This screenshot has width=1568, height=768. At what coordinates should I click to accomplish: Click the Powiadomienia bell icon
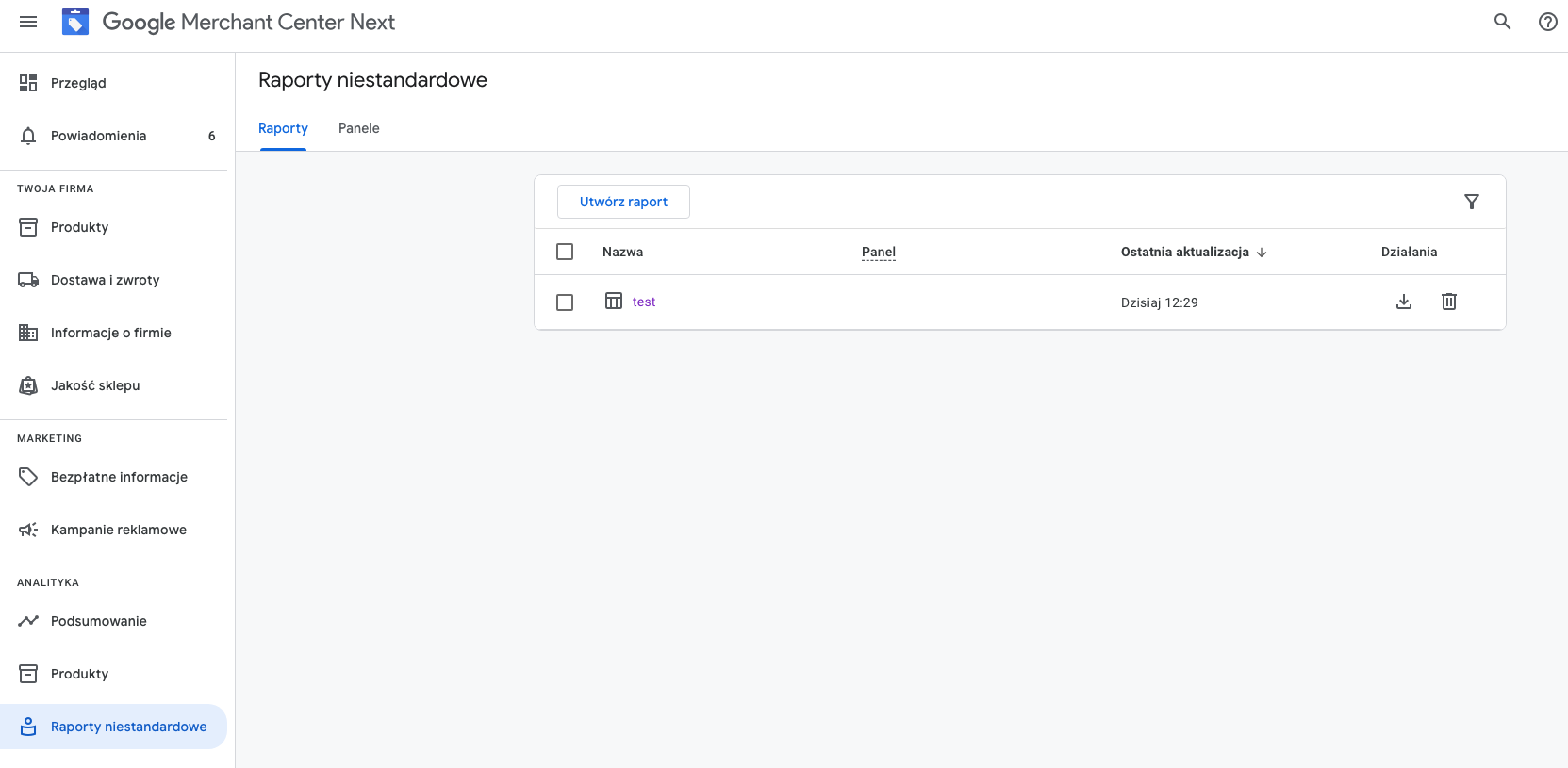tap(28, 136)
